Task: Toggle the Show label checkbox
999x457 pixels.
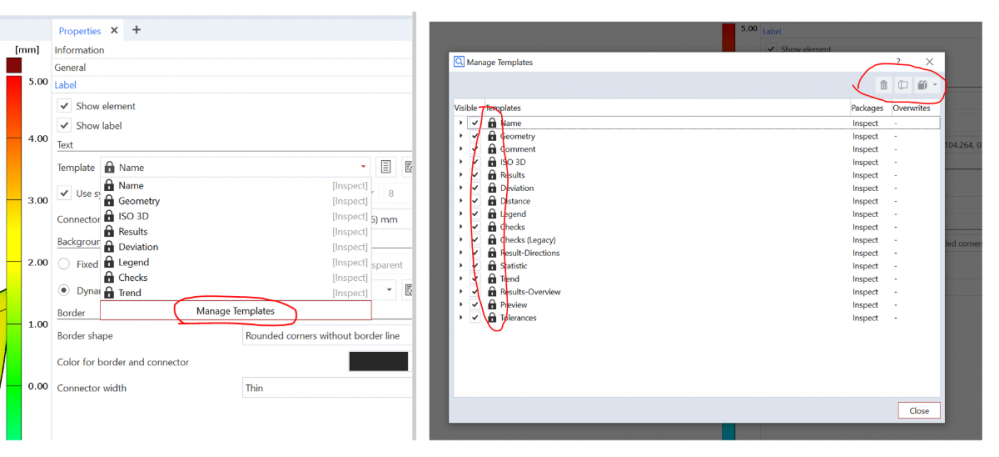Action: point(64,125)
